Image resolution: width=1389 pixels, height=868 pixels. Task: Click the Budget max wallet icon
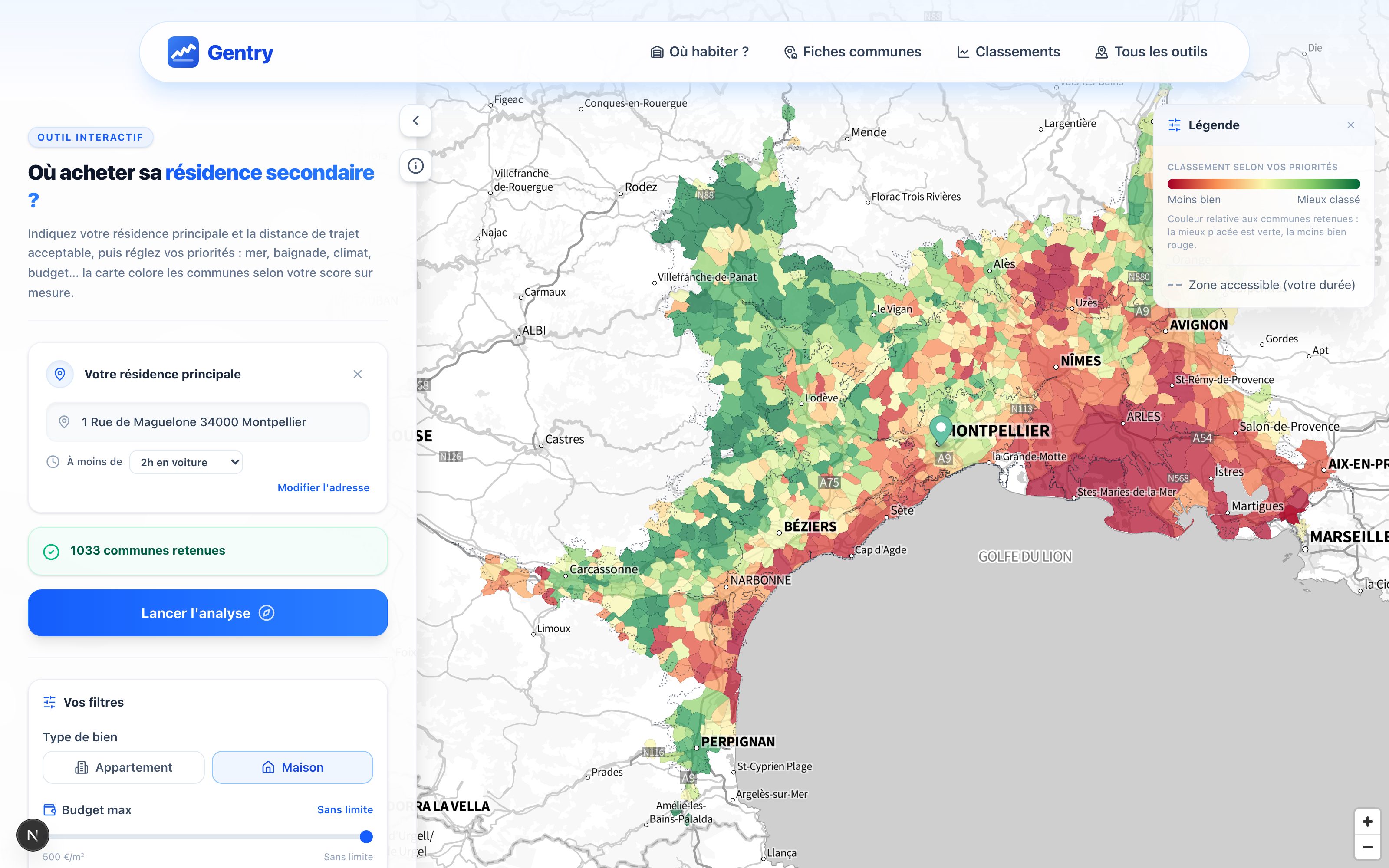[x=50, y=809]
